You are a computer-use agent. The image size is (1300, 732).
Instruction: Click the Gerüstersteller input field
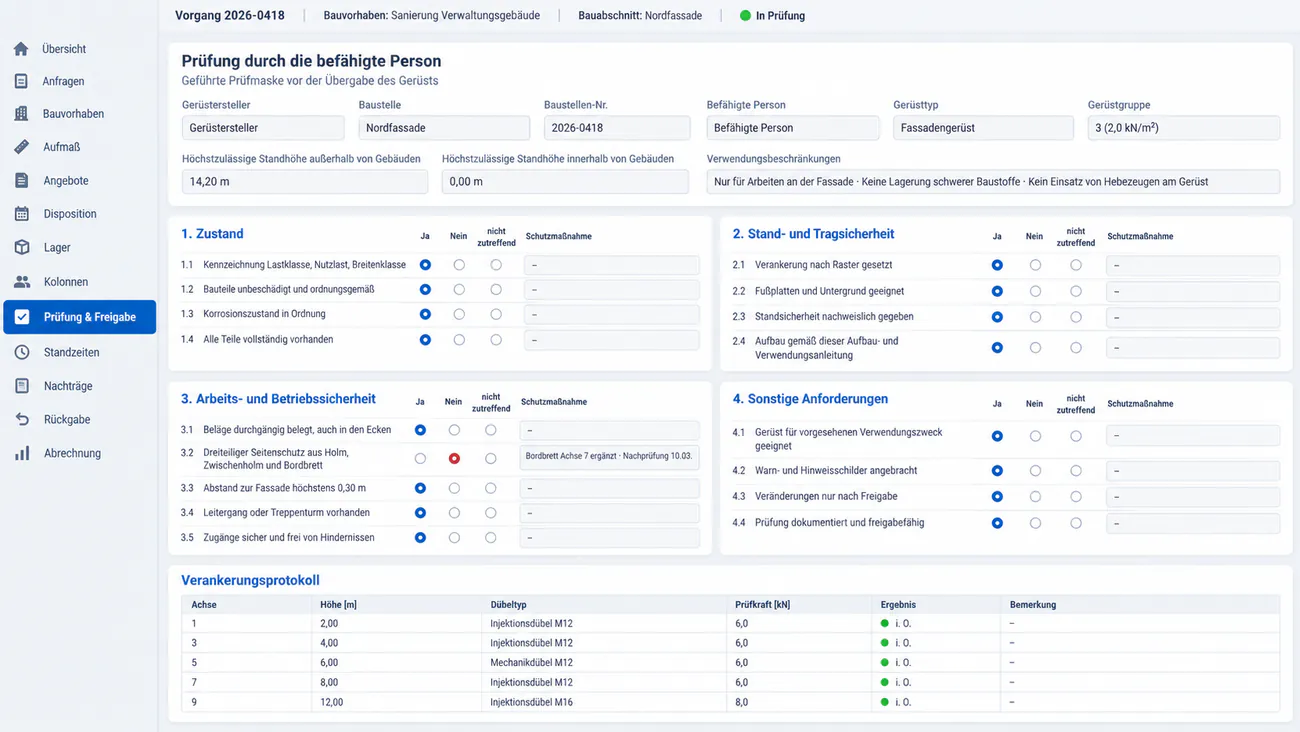point(263,128)
